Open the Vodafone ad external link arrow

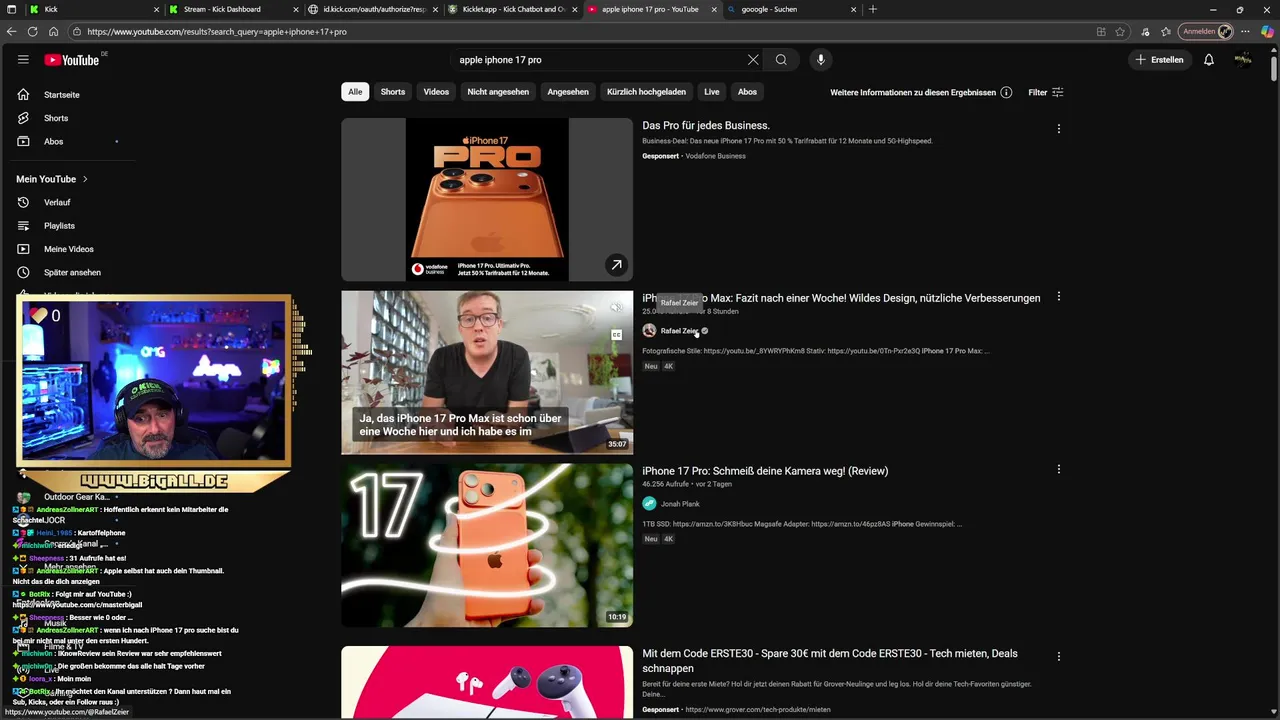(x=616, y=265)
